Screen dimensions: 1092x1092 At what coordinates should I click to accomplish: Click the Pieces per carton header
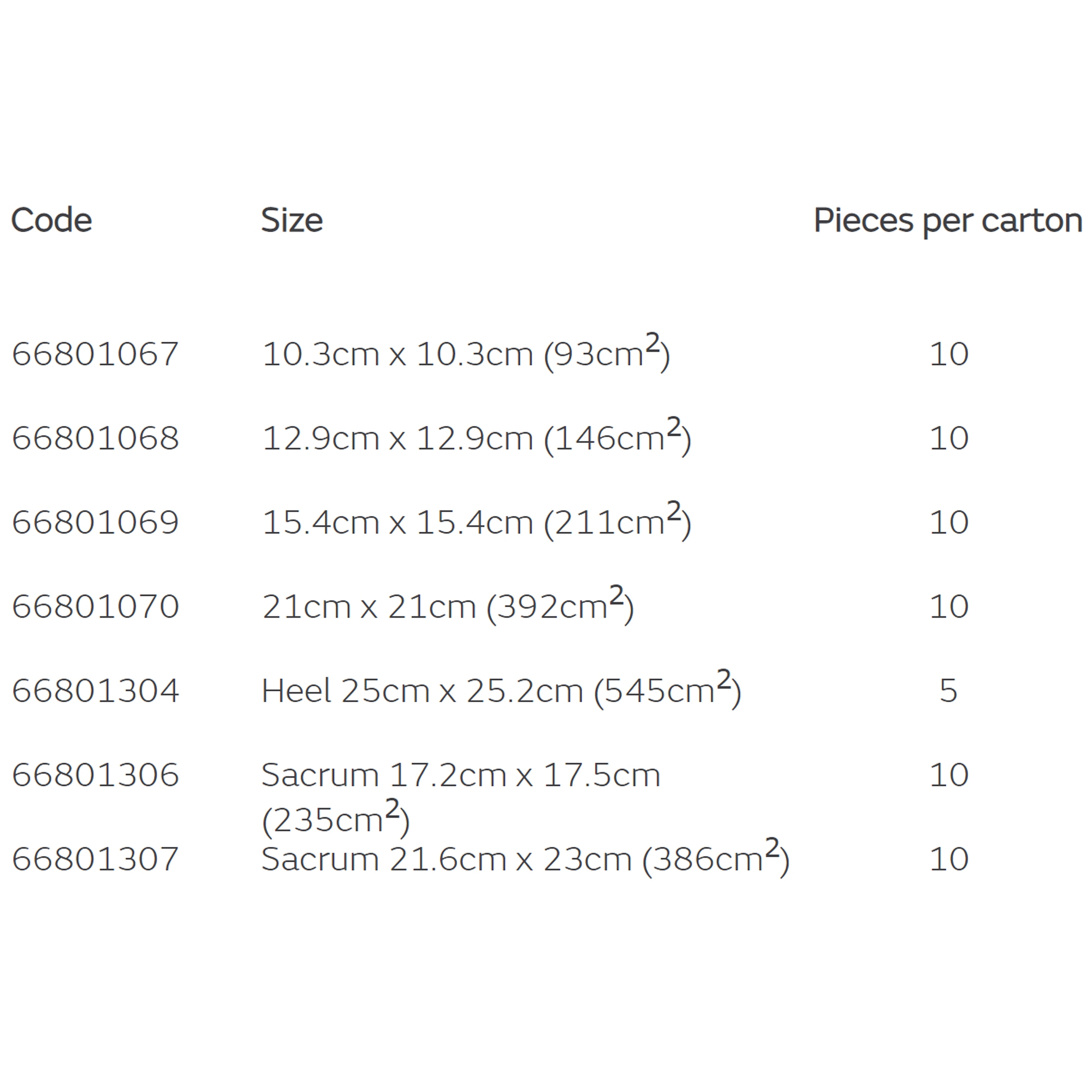point(948,221)
